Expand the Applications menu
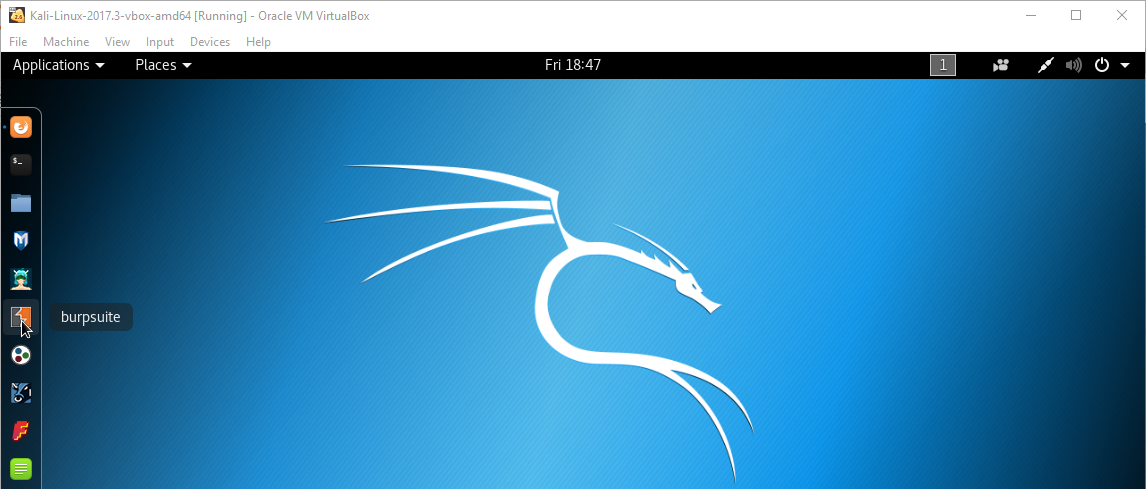The width and height of the screenshot is (1146, 489). [x=58, y=65]
